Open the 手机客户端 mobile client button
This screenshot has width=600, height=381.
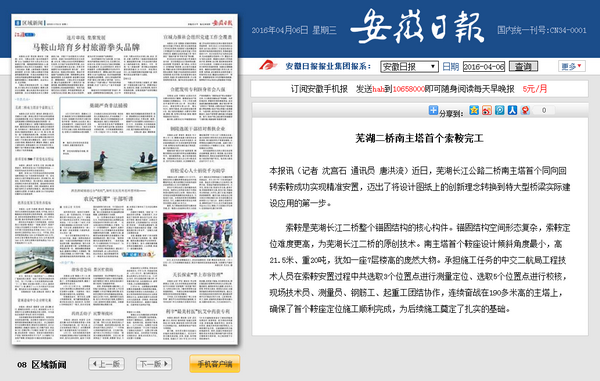pyautogui.click(x=215, y=364)
